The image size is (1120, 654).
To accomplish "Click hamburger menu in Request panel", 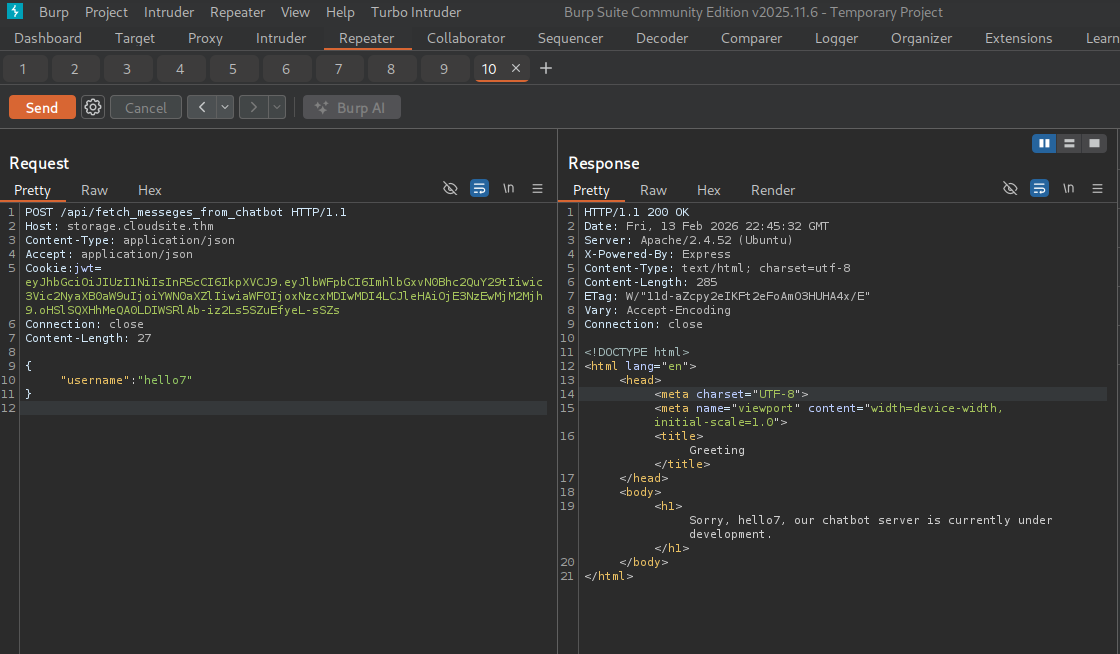I will point(537,189).
